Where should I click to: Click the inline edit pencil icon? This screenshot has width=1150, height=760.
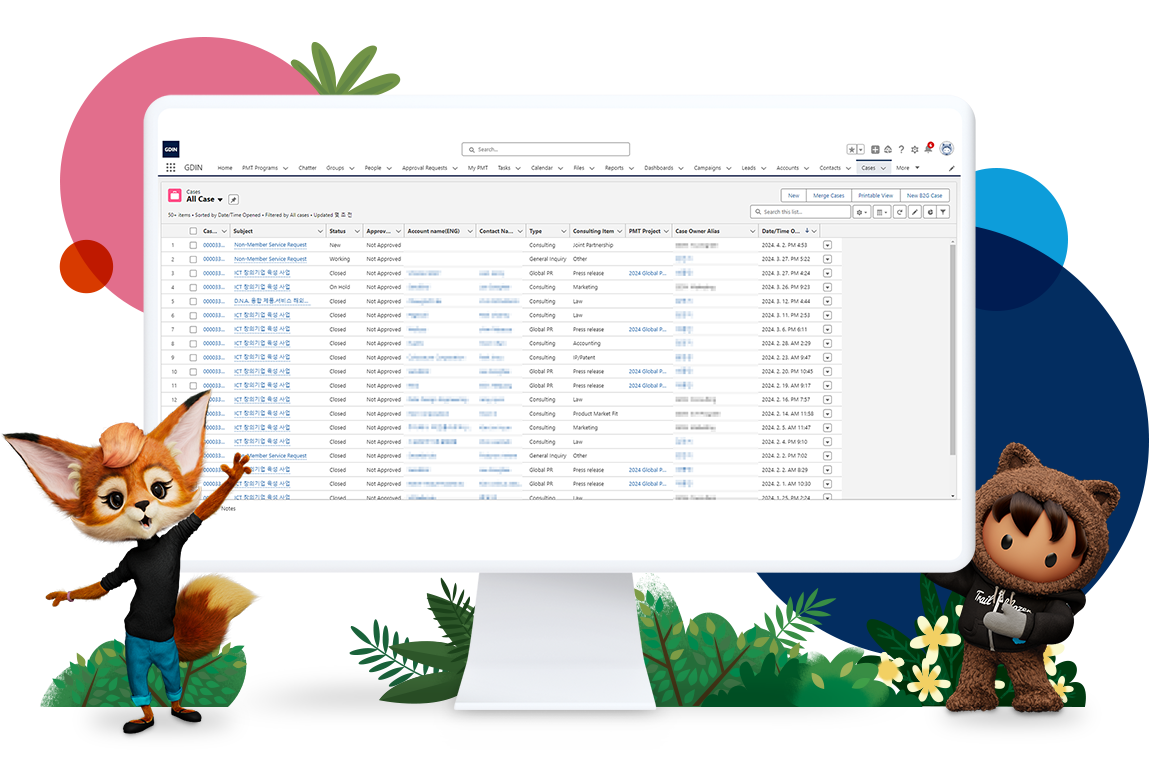915,212
